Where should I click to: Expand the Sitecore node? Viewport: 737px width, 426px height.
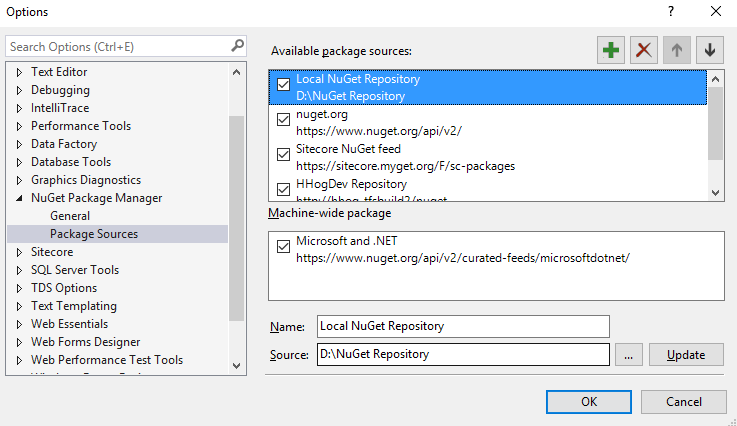tap(19, 252)
